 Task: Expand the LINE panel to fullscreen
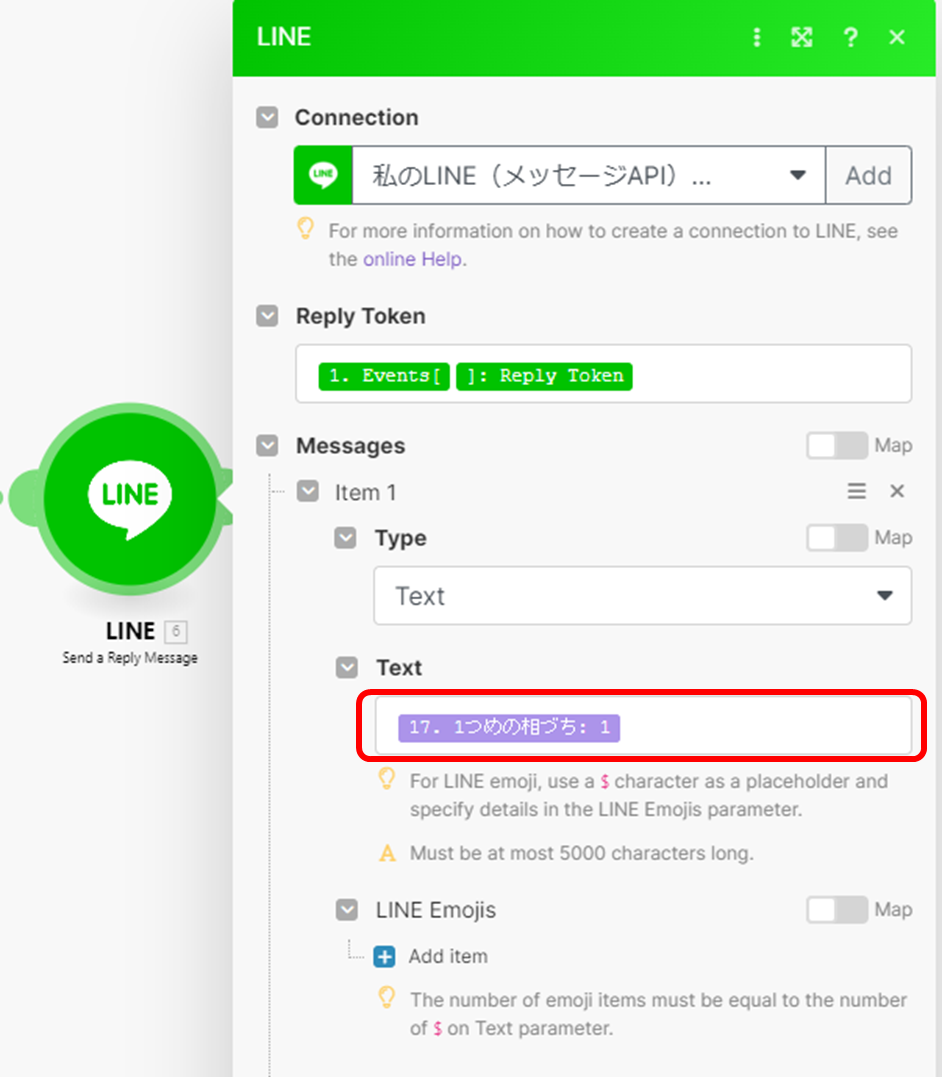tap(802, 37)
